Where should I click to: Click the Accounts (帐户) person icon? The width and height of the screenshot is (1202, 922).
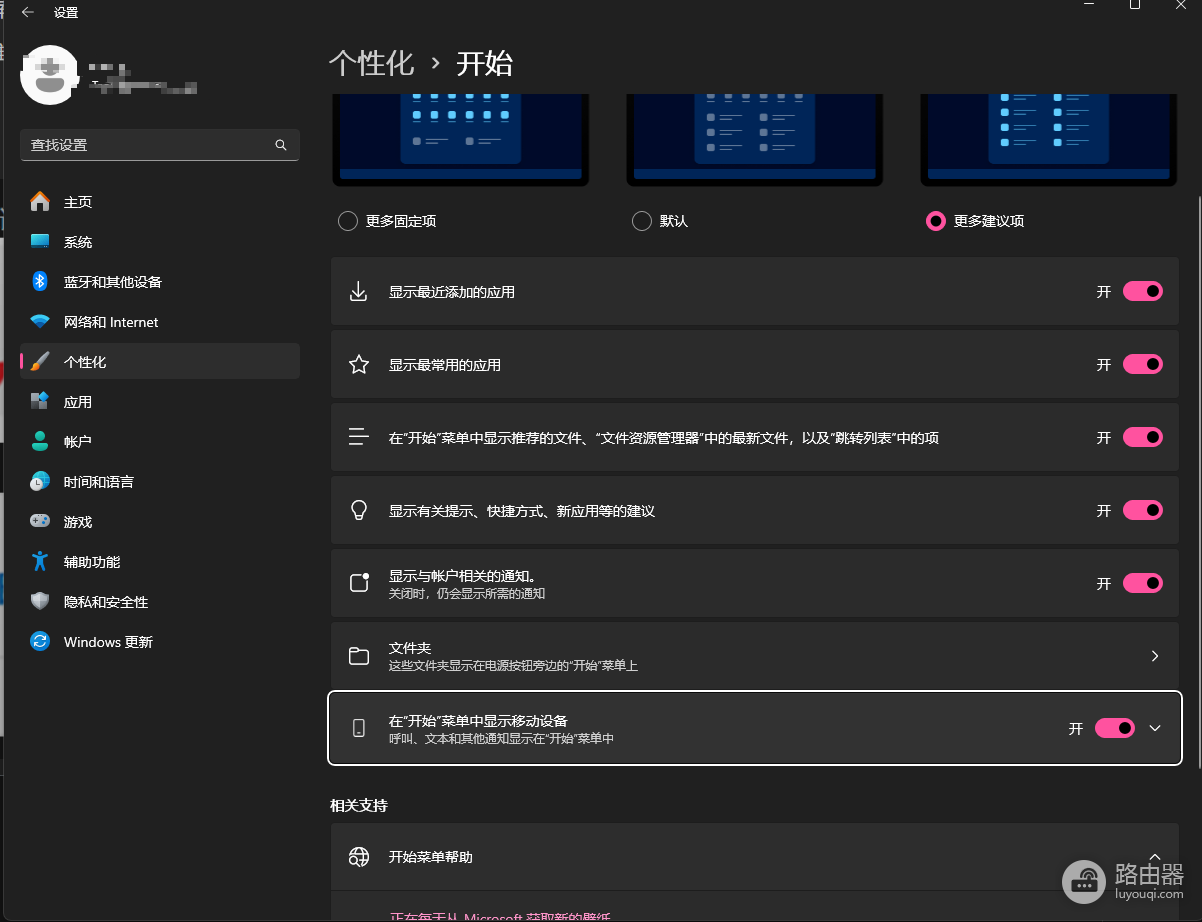[40, 442]
